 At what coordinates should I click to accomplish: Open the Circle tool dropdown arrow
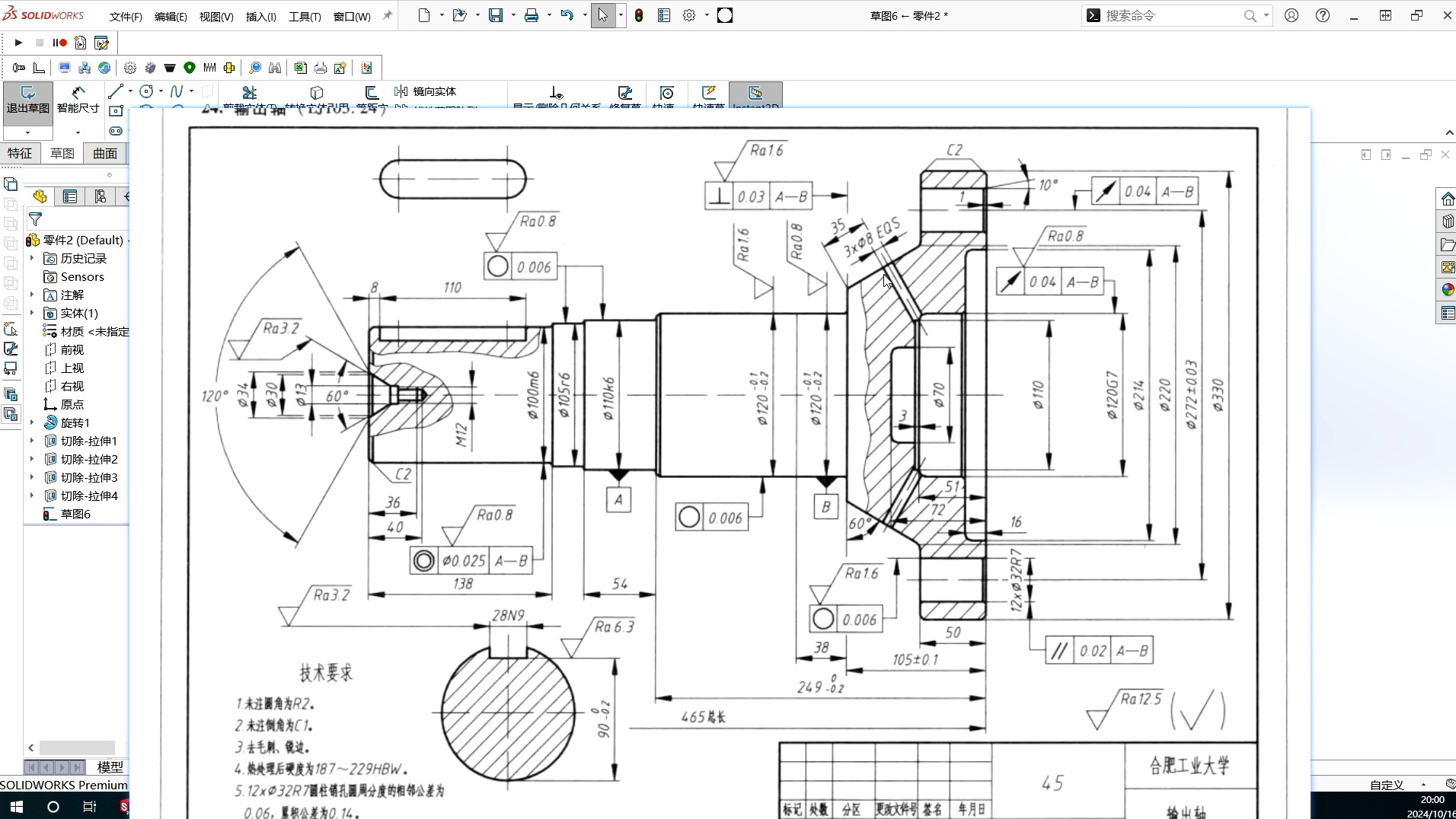pos(161,91)
